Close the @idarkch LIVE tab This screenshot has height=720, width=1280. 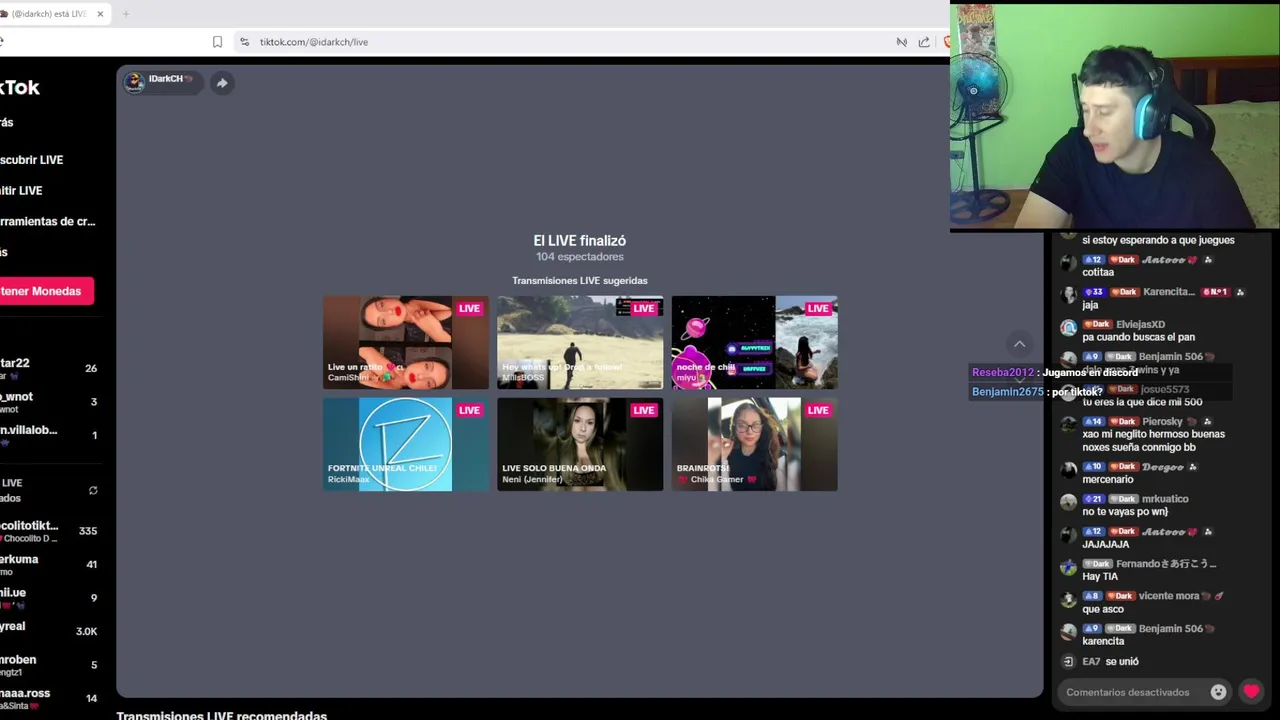[100, 14]
